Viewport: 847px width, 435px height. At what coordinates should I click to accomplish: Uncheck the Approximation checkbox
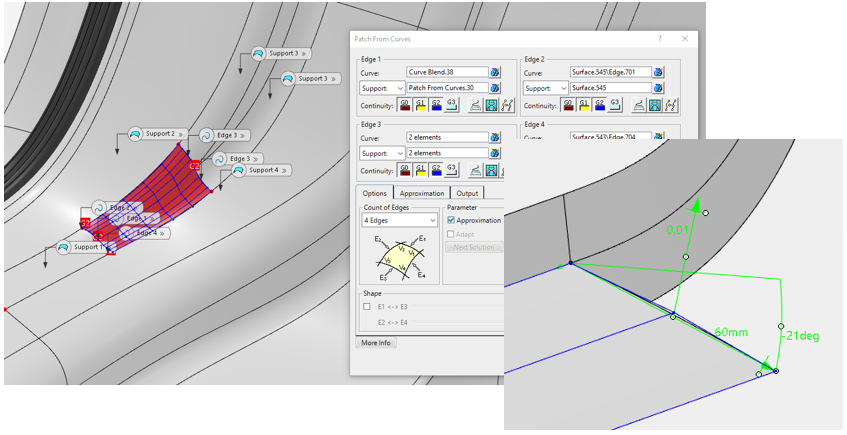pos(451,220)
